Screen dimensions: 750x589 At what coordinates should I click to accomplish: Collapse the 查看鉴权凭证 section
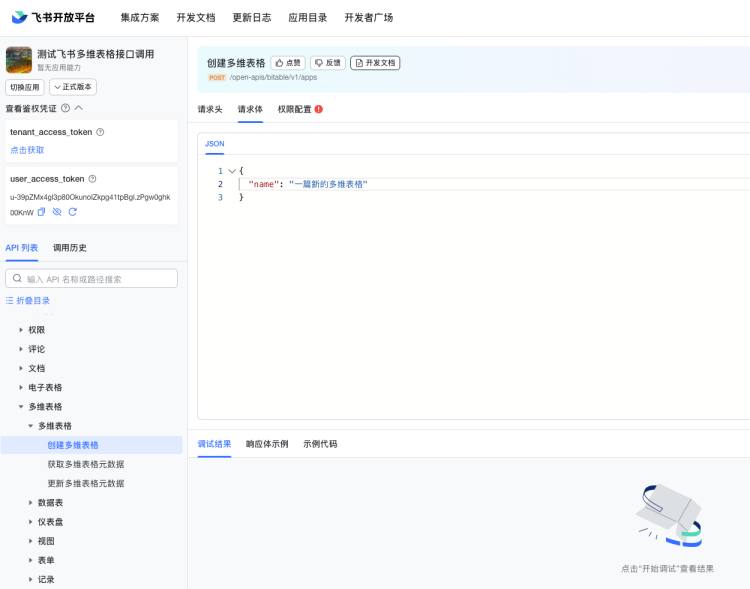point(79,108)
